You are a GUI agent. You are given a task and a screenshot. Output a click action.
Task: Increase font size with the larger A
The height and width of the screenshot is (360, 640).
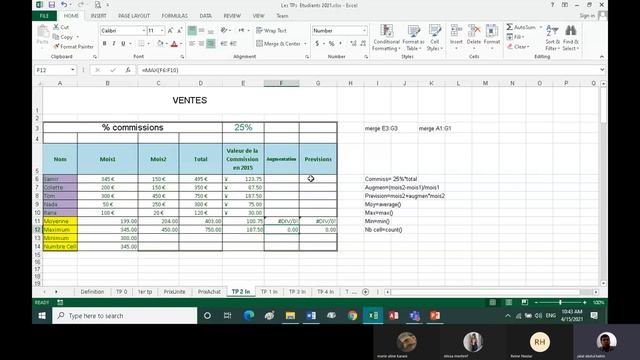[170, 31]
